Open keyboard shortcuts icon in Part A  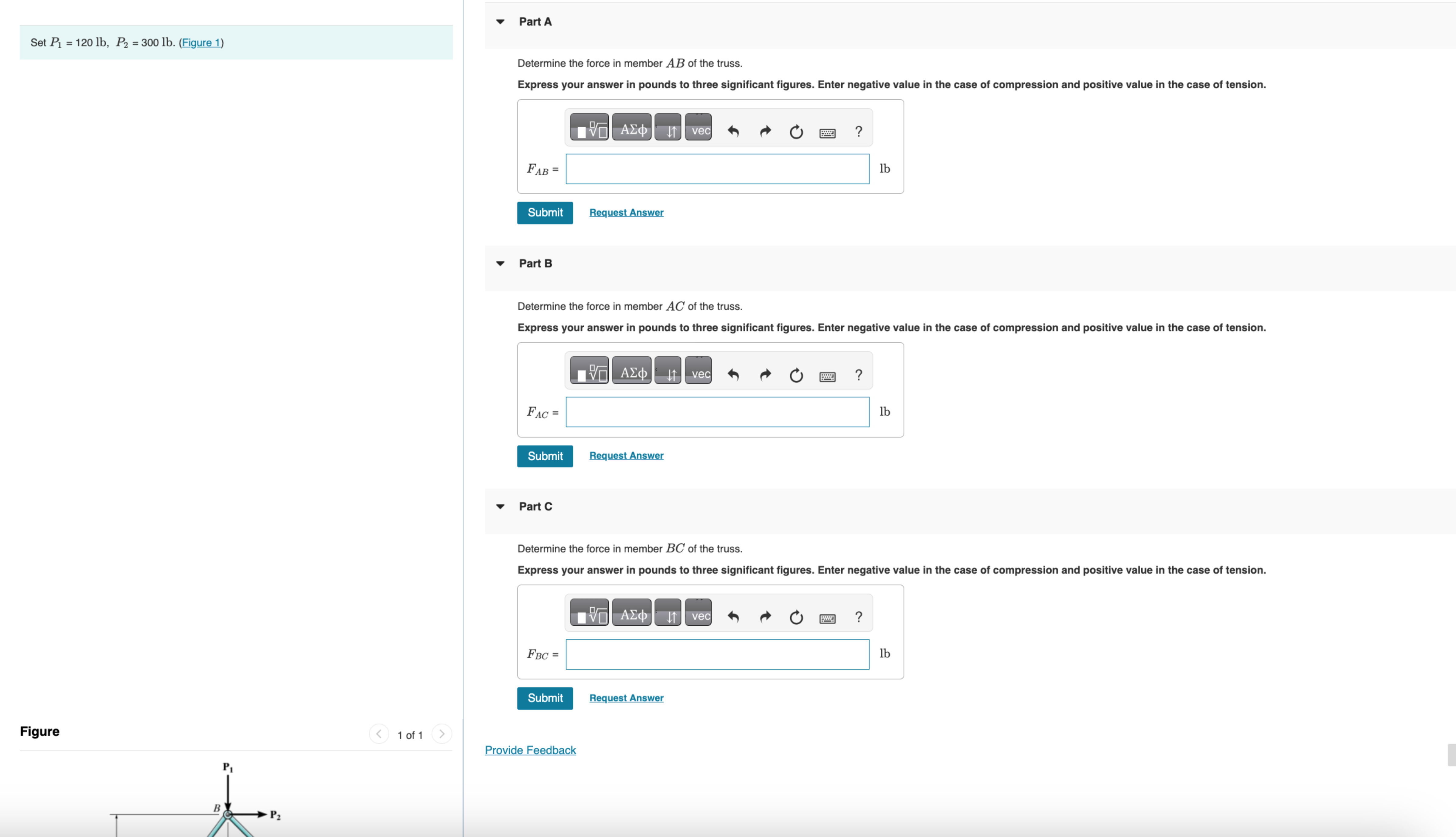(827, 132)
